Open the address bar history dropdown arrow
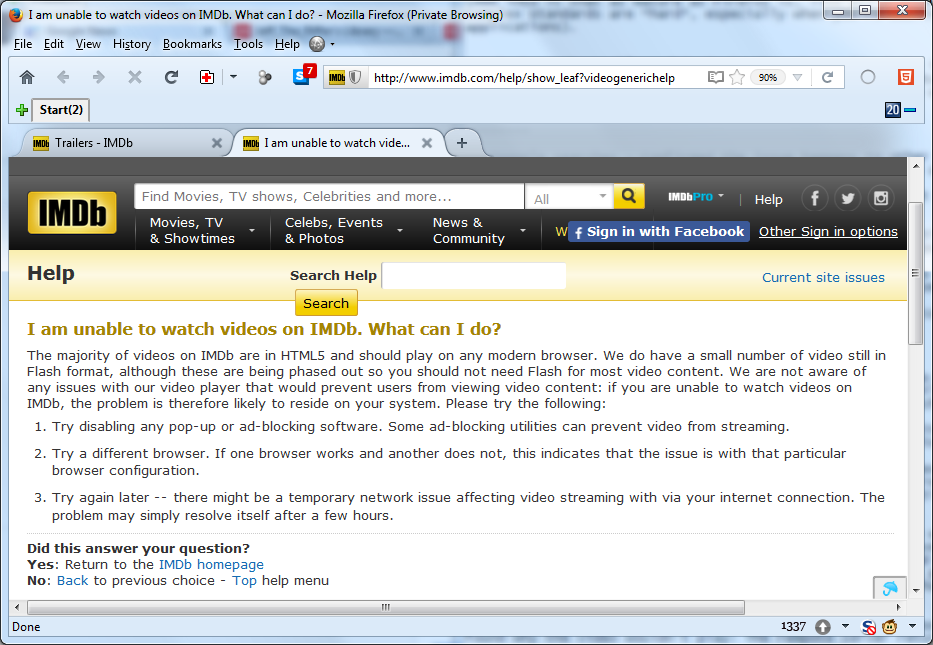This screenshot has width=933, height=645. point(797,77)
